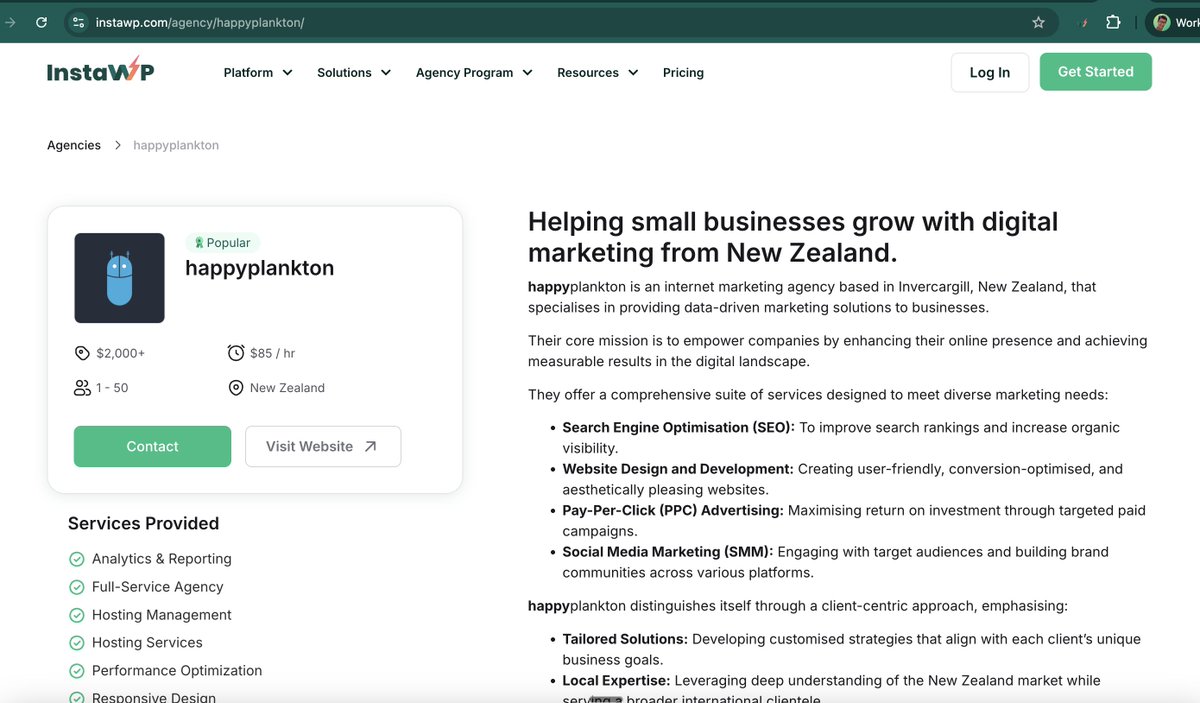The height and width of the screenshot is (703, 1200).
Task: Click the location pin icon beside New Zealand
Action: tap(236, 387)
